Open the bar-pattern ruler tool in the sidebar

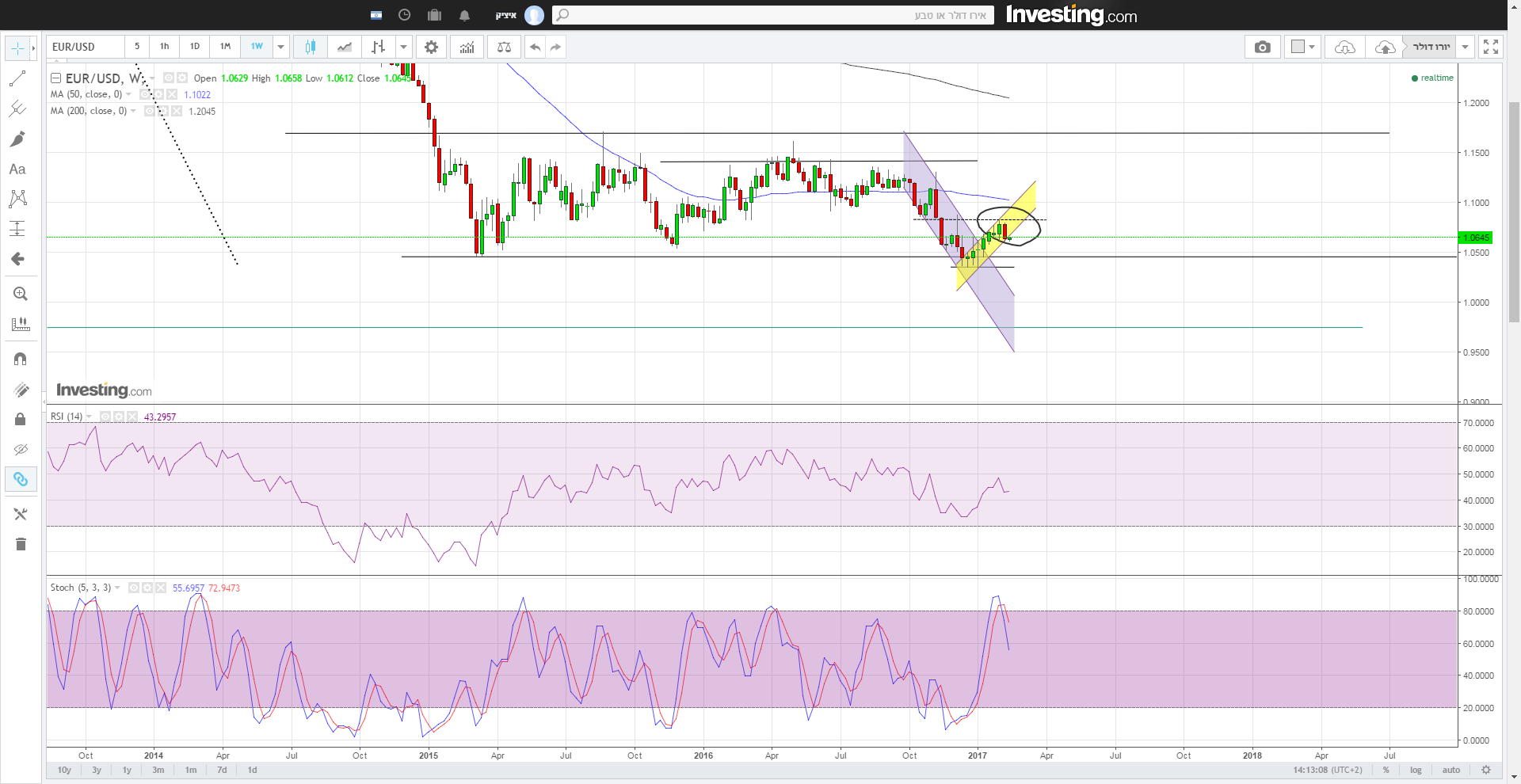pyautogui.click(x=21, y=324)
